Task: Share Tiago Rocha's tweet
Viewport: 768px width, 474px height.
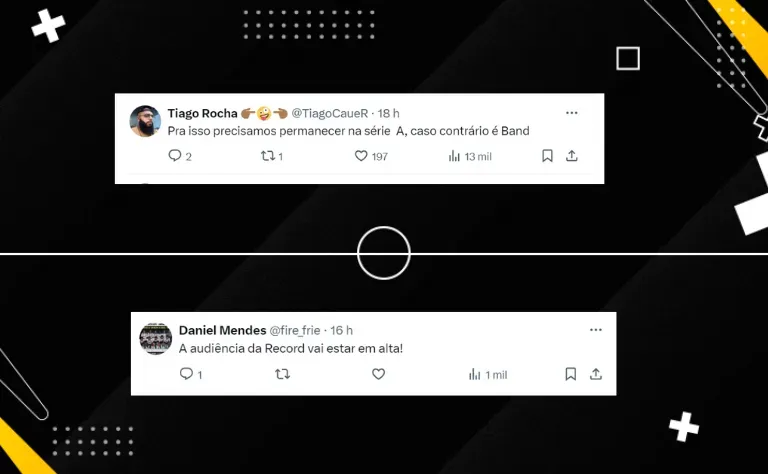Action: click(x=572, y=156)
